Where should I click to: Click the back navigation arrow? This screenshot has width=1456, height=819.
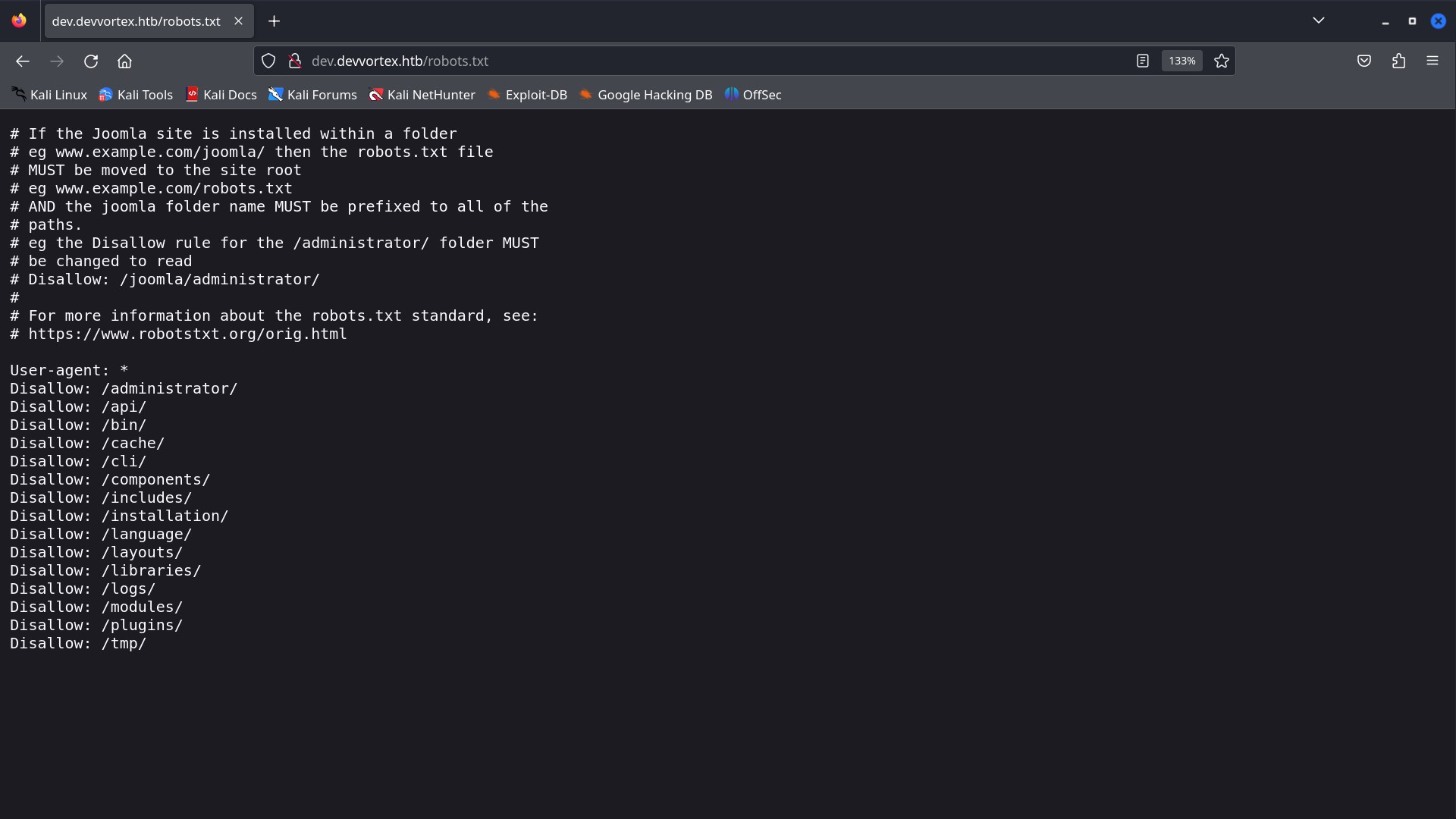click(x=23, y=61)
